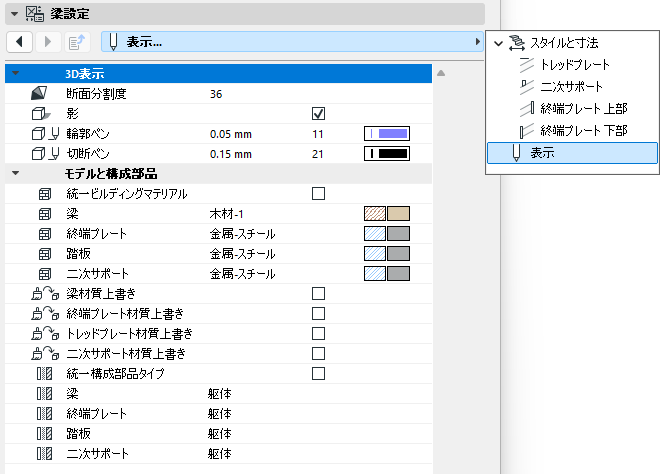Go back with the left arrow button
This screenshot has height=474, width=665.
point(20,42)
